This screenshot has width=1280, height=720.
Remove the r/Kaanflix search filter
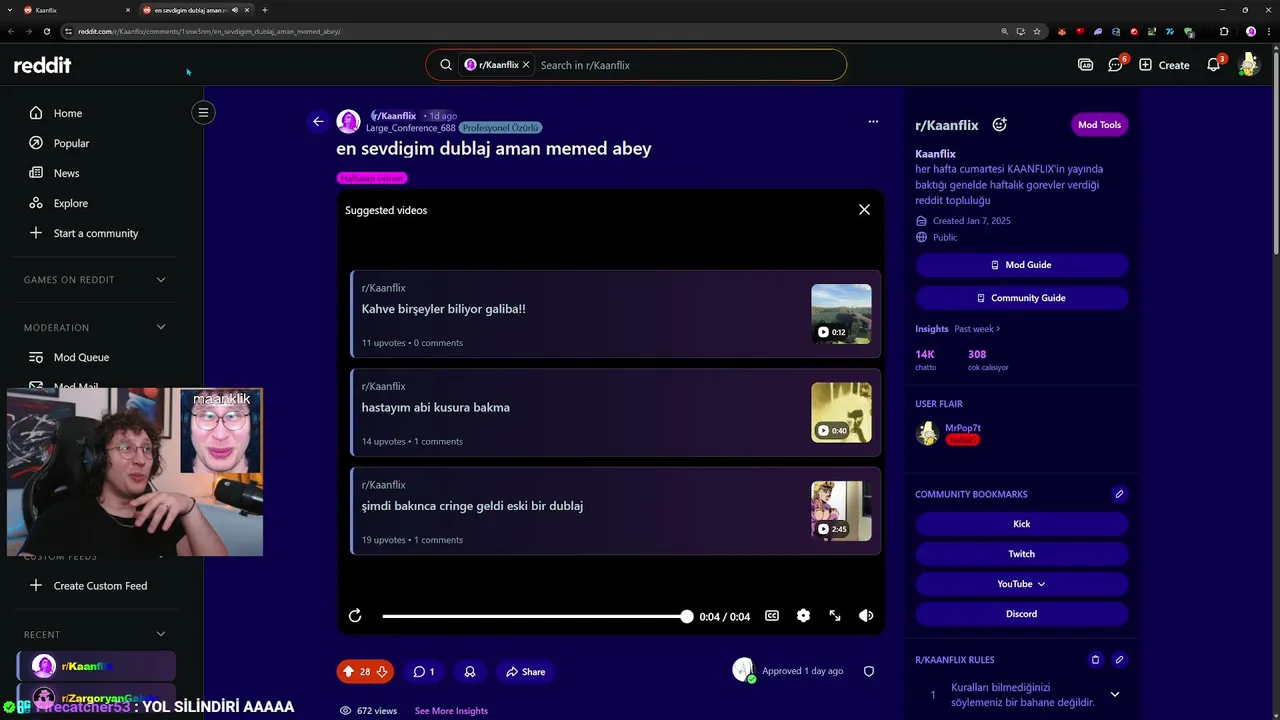pos(526,65)
